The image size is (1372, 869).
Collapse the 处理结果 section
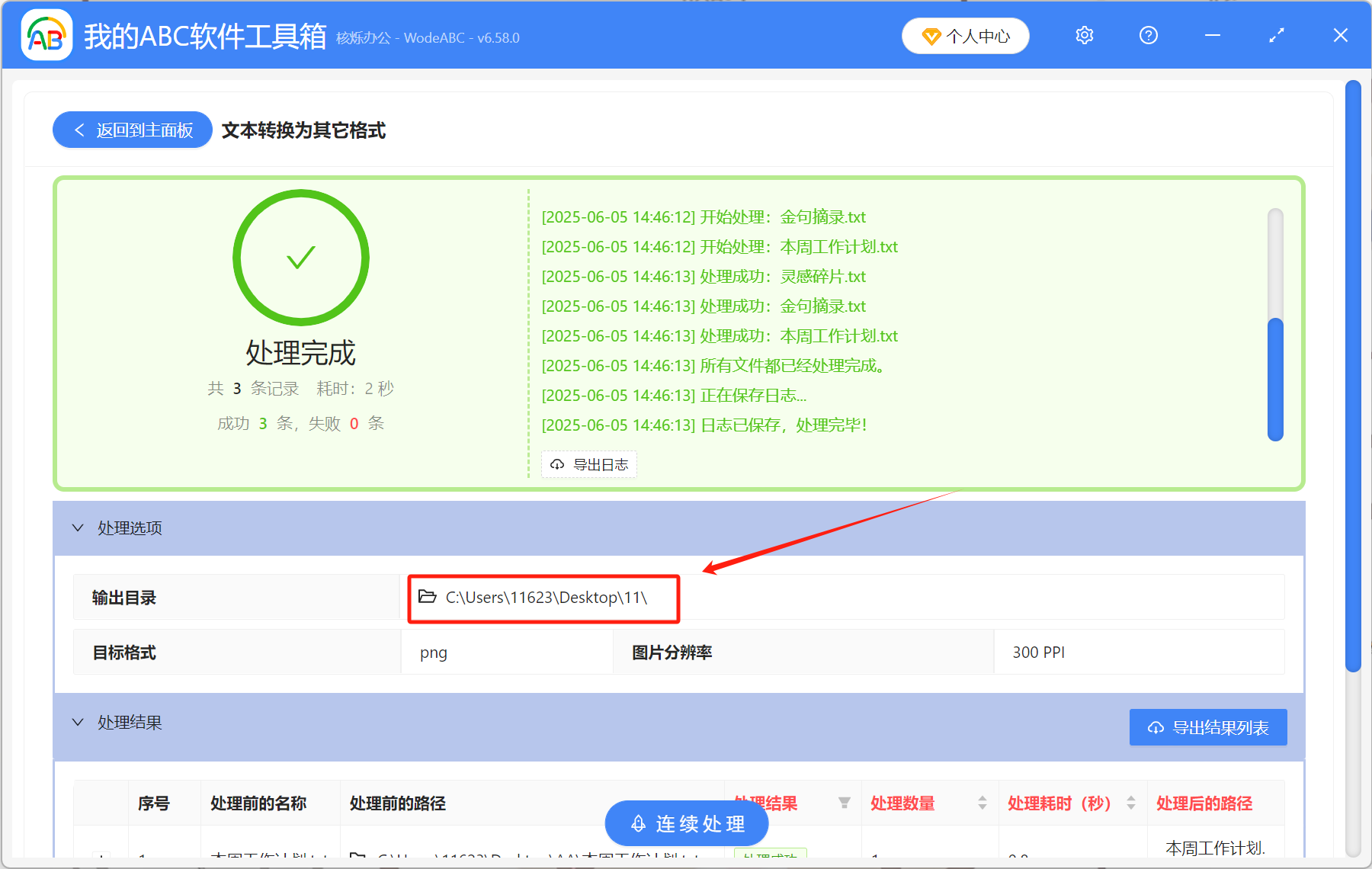point(77,722)
